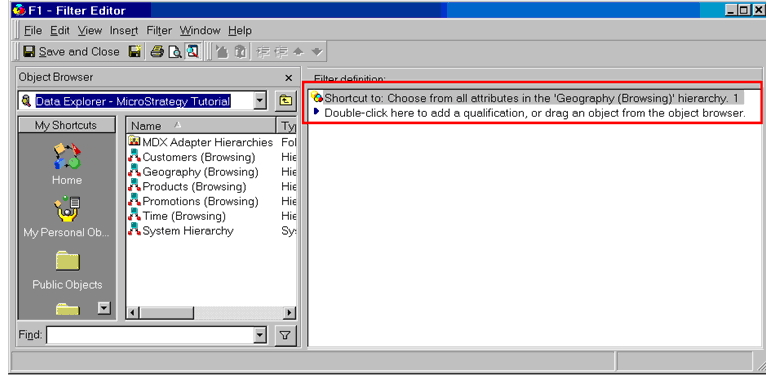Close the Object Browser pane

pos(288,78)
